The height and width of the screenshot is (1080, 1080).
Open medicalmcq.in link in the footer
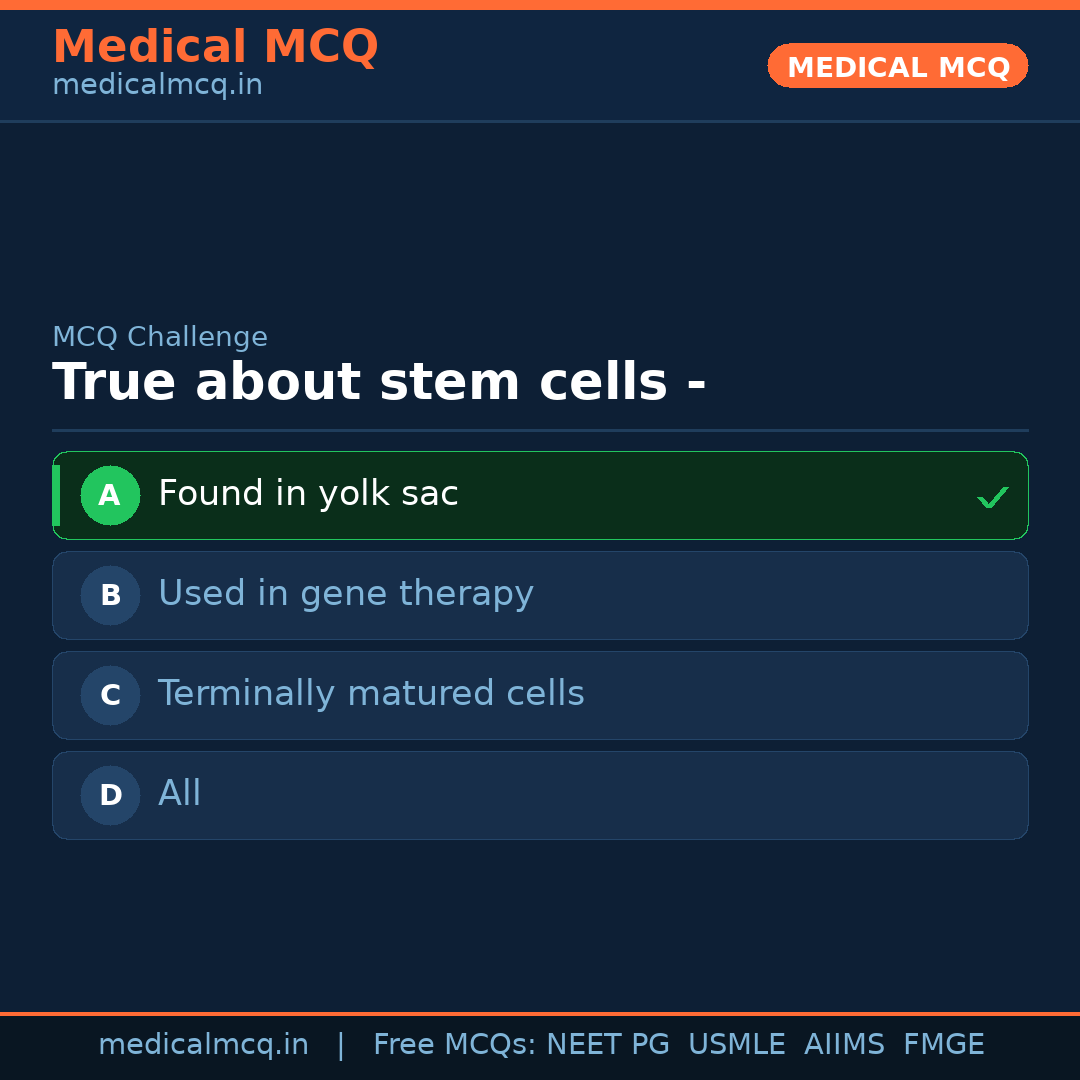204,1044
